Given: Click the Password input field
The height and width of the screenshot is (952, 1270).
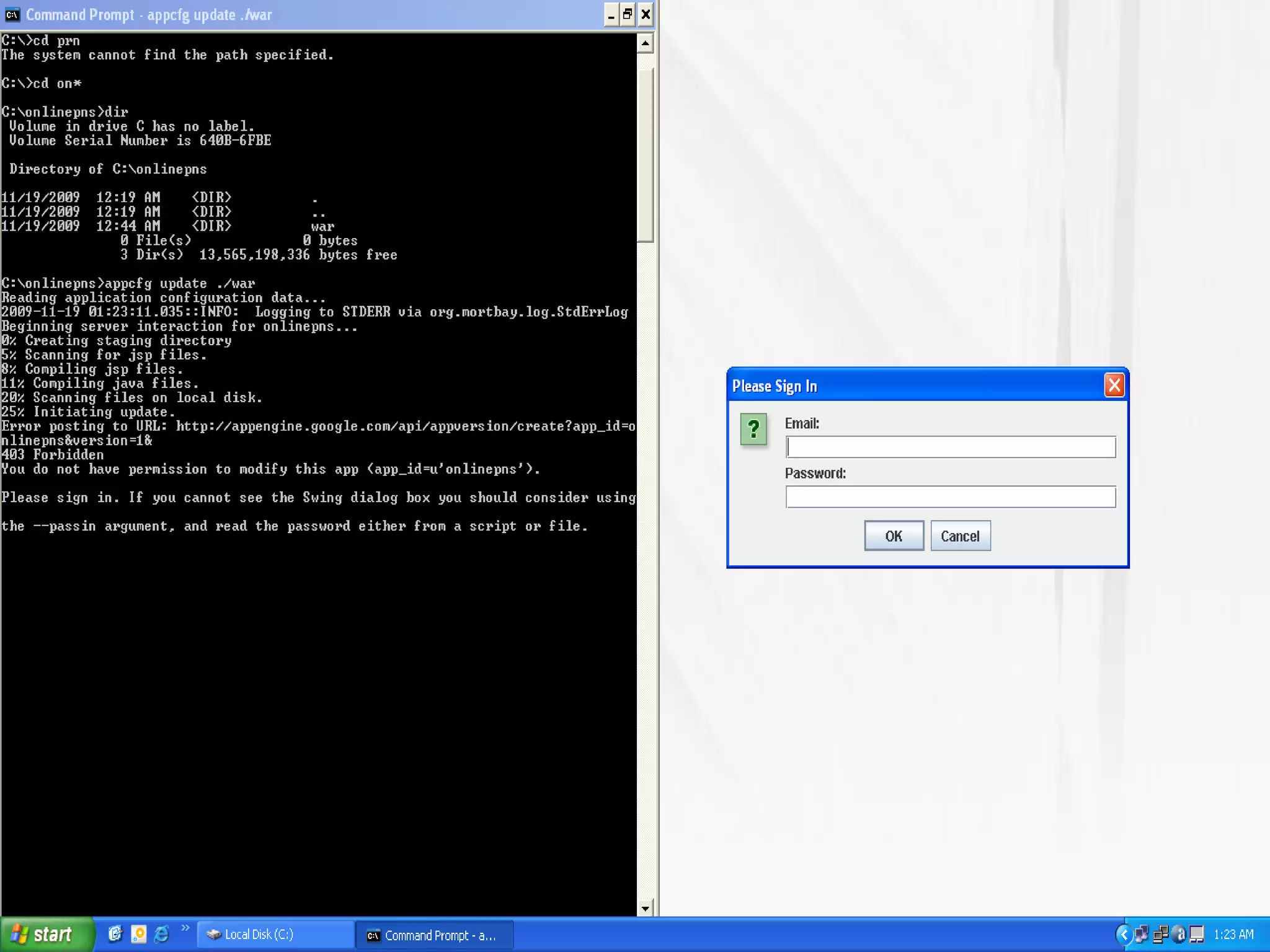Looking at the screenshot, I should tap(950, 496).
